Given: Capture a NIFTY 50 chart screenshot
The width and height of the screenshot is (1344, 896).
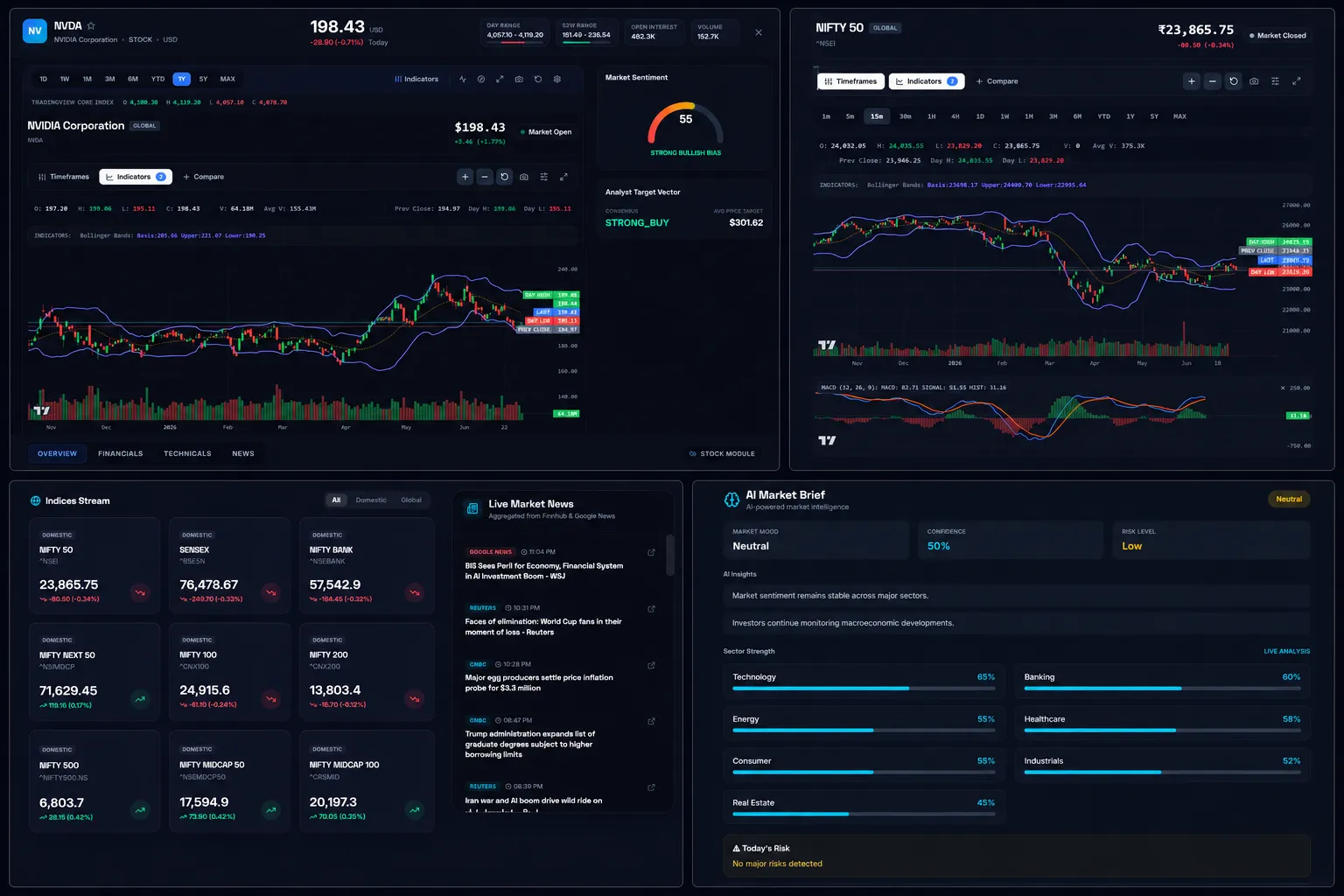Looking at the screenshot, I should (1254, 81).
